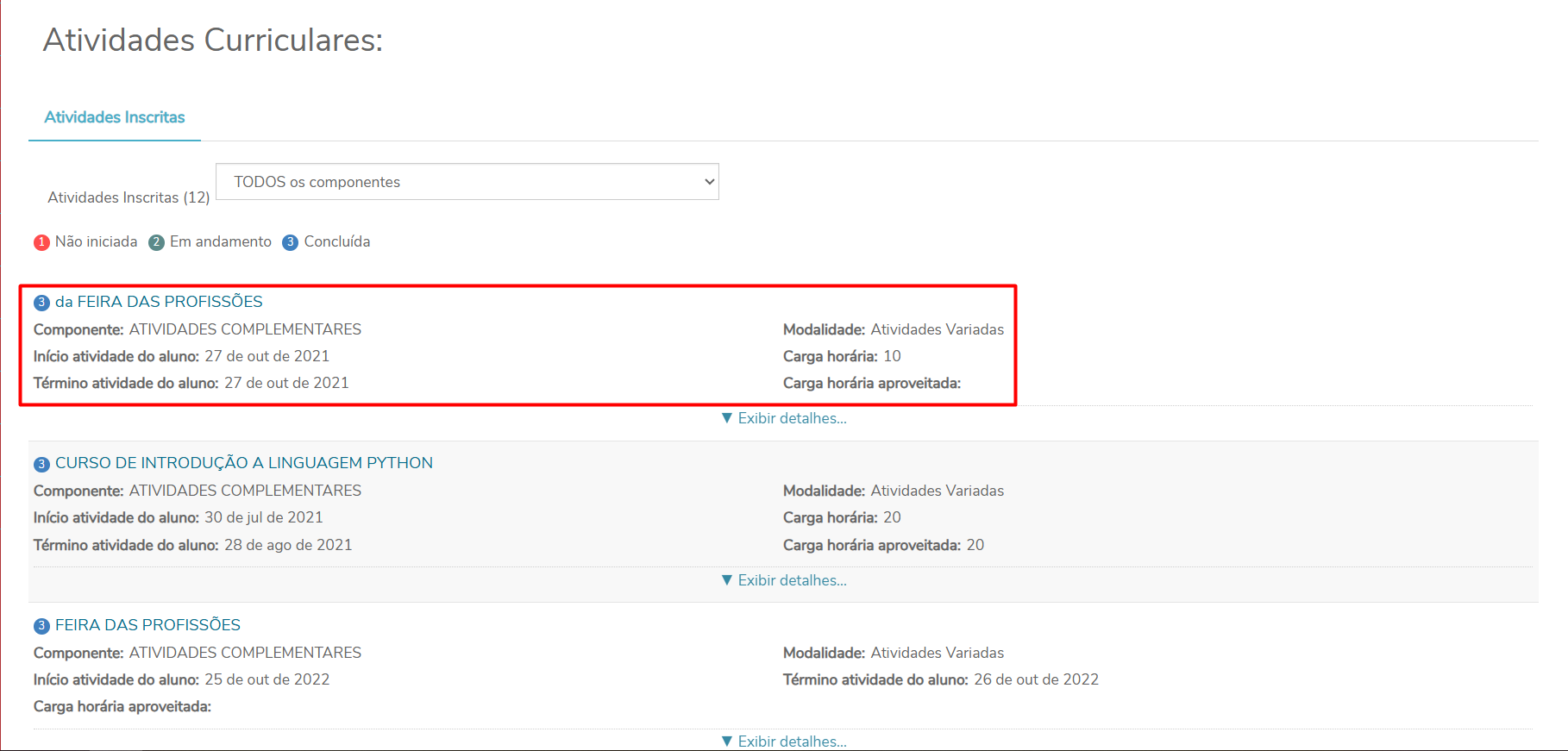Click the 'Atividades Curriculares:' page heading

(x=213, y=41)
